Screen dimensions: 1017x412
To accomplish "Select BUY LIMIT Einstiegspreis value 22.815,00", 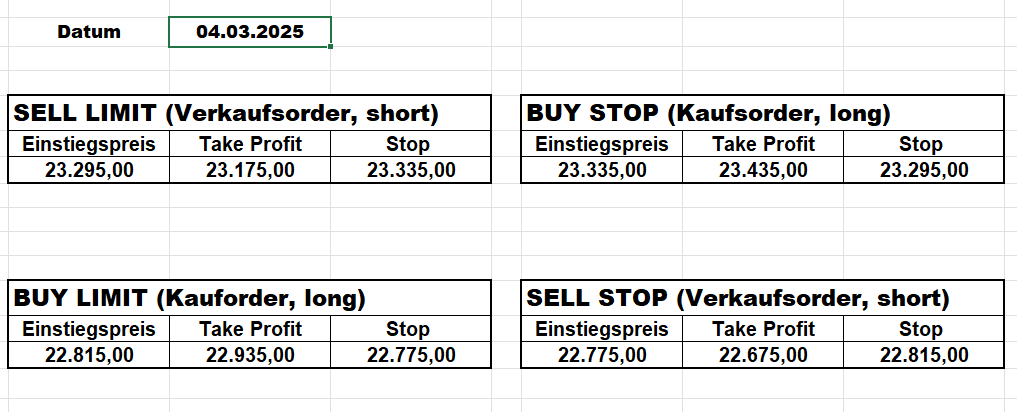I will tap(89, 355).
